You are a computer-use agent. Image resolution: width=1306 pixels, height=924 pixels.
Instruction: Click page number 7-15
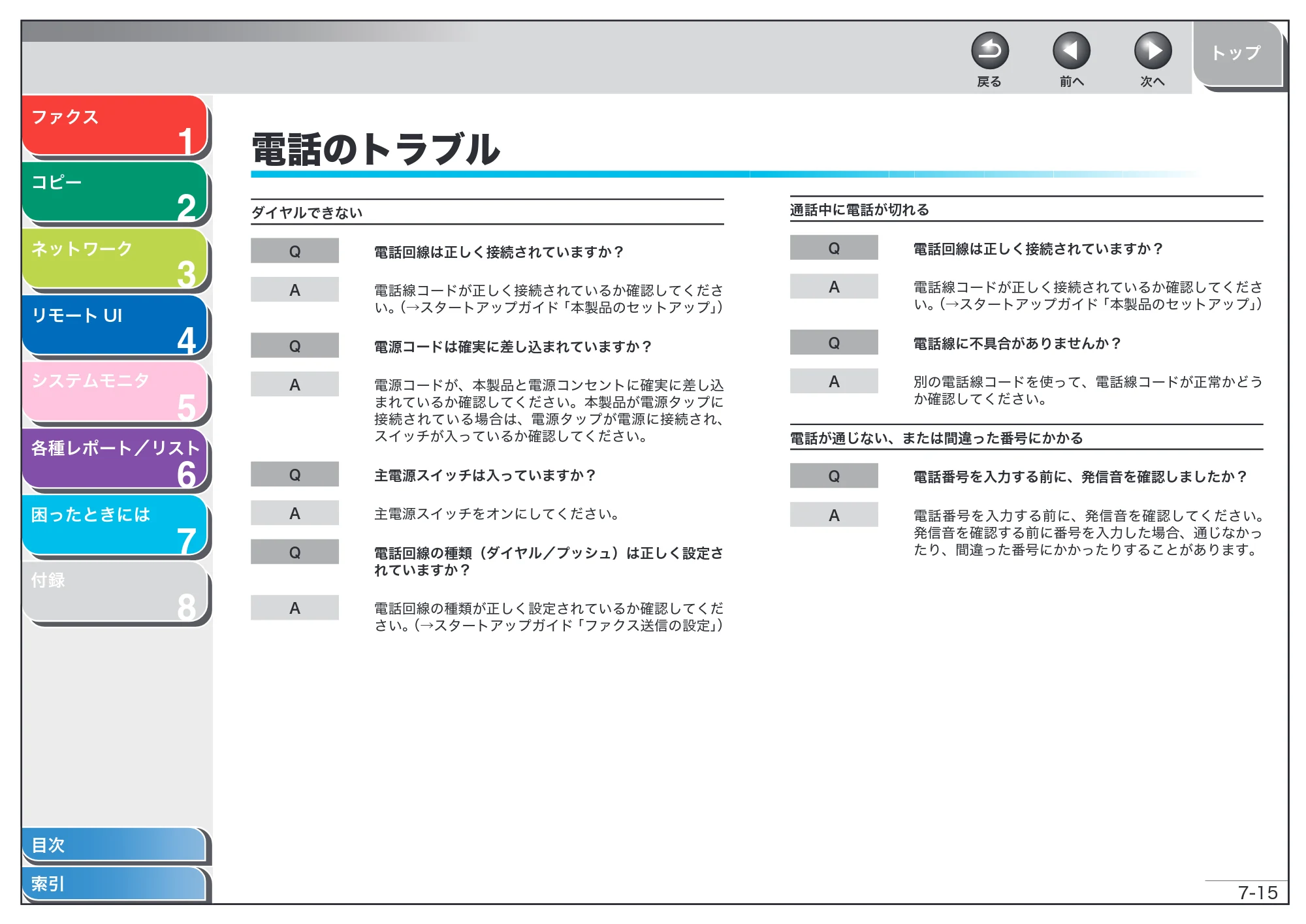click(x=1258, y=893)
